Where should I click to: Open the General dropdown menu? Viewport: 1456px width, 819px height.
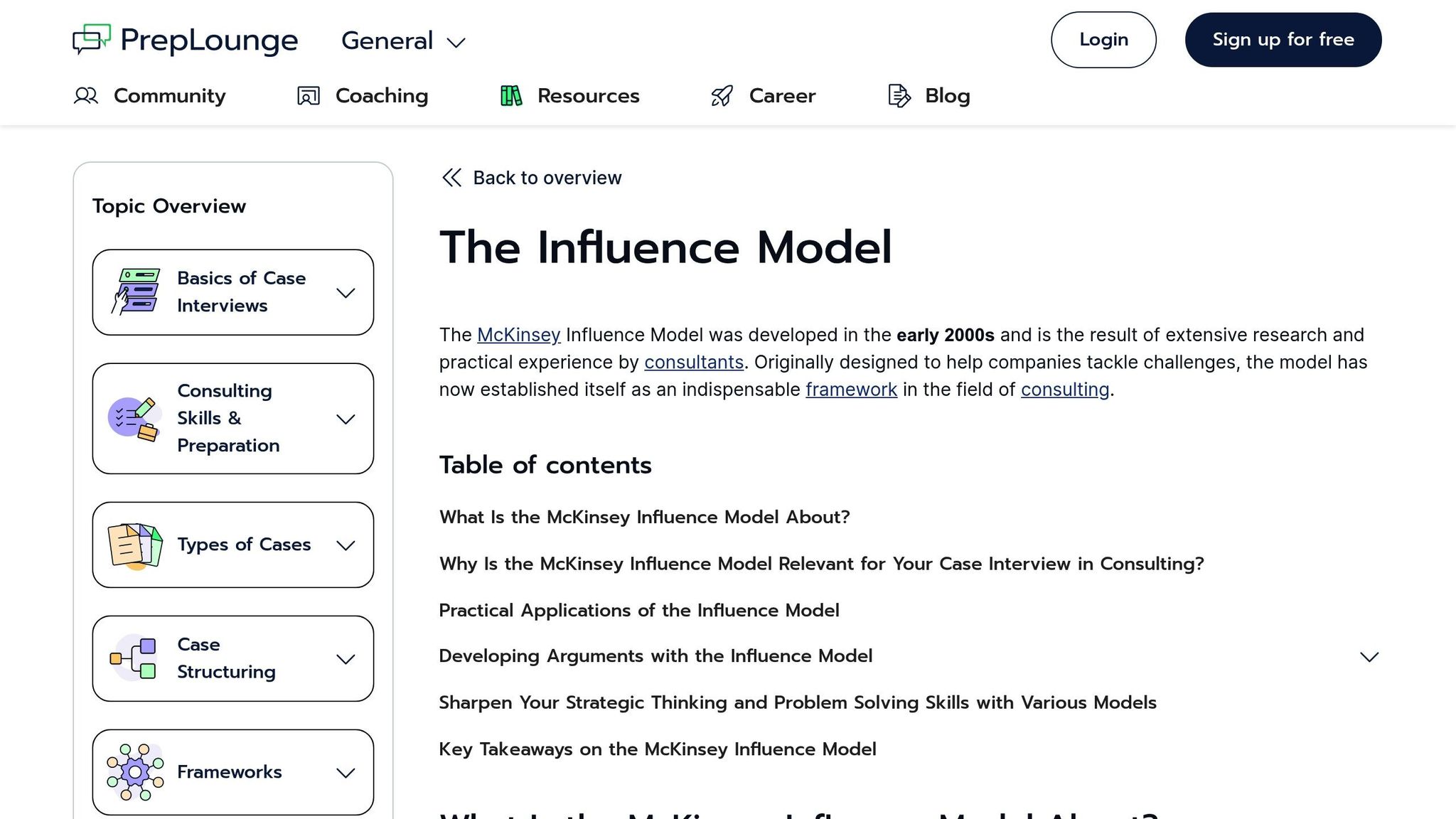tap(403, 41)
